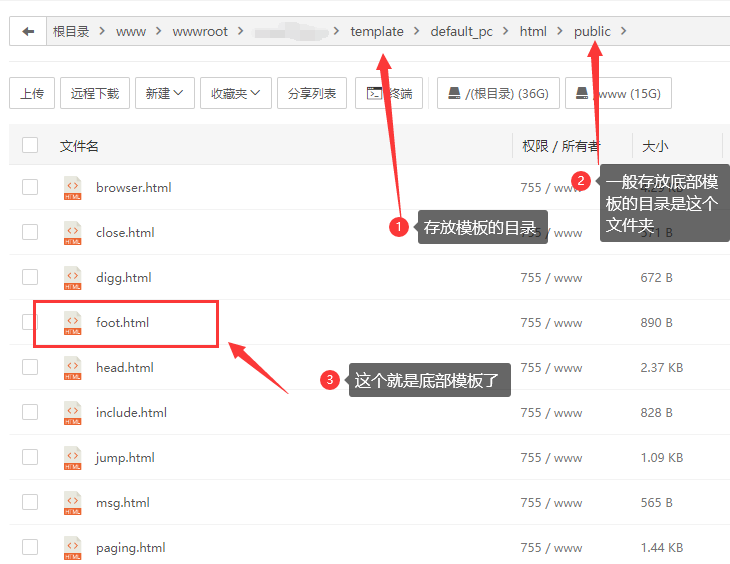Open the foot.html file icon

pos(73,323)
